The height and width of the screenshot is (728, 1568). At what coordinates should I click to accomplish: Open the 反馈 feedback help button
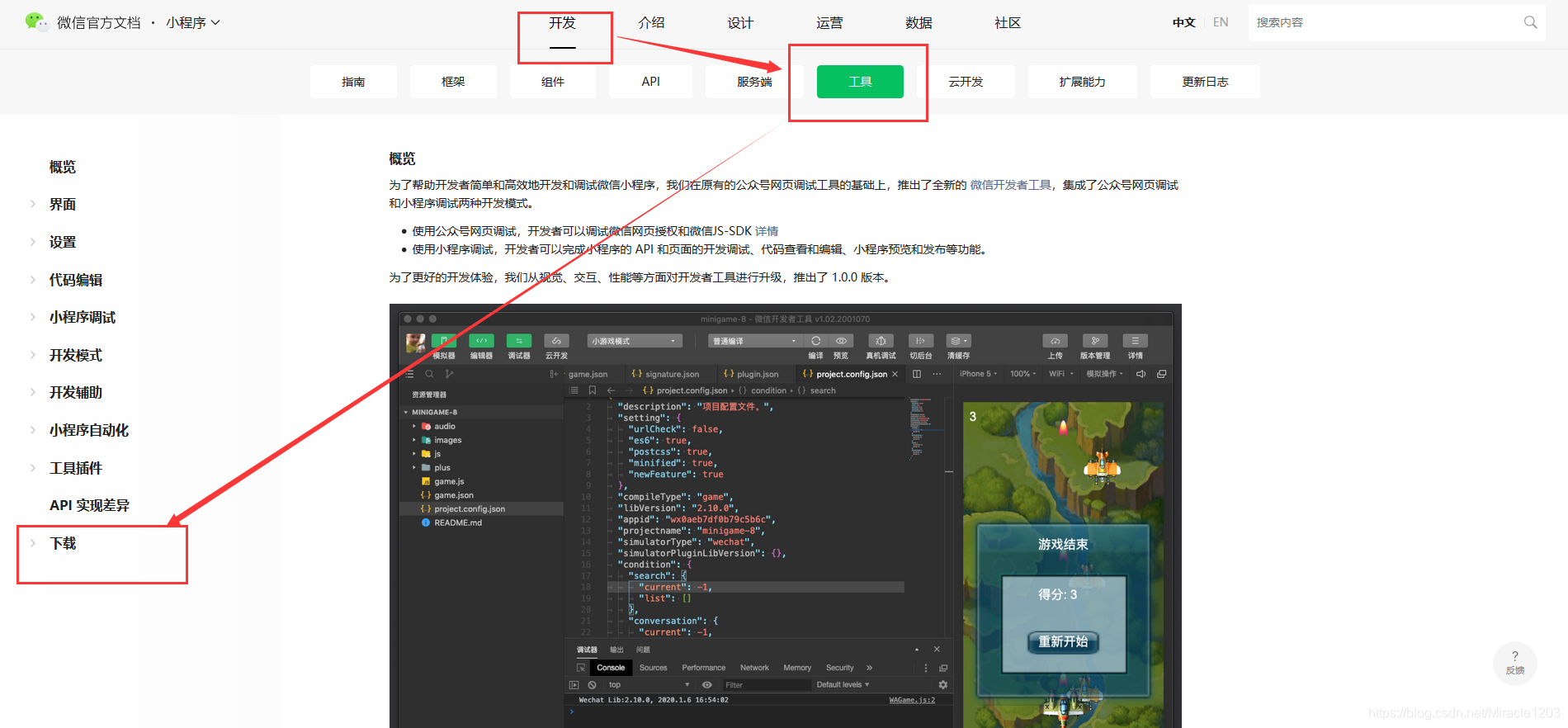point(1515,663)
